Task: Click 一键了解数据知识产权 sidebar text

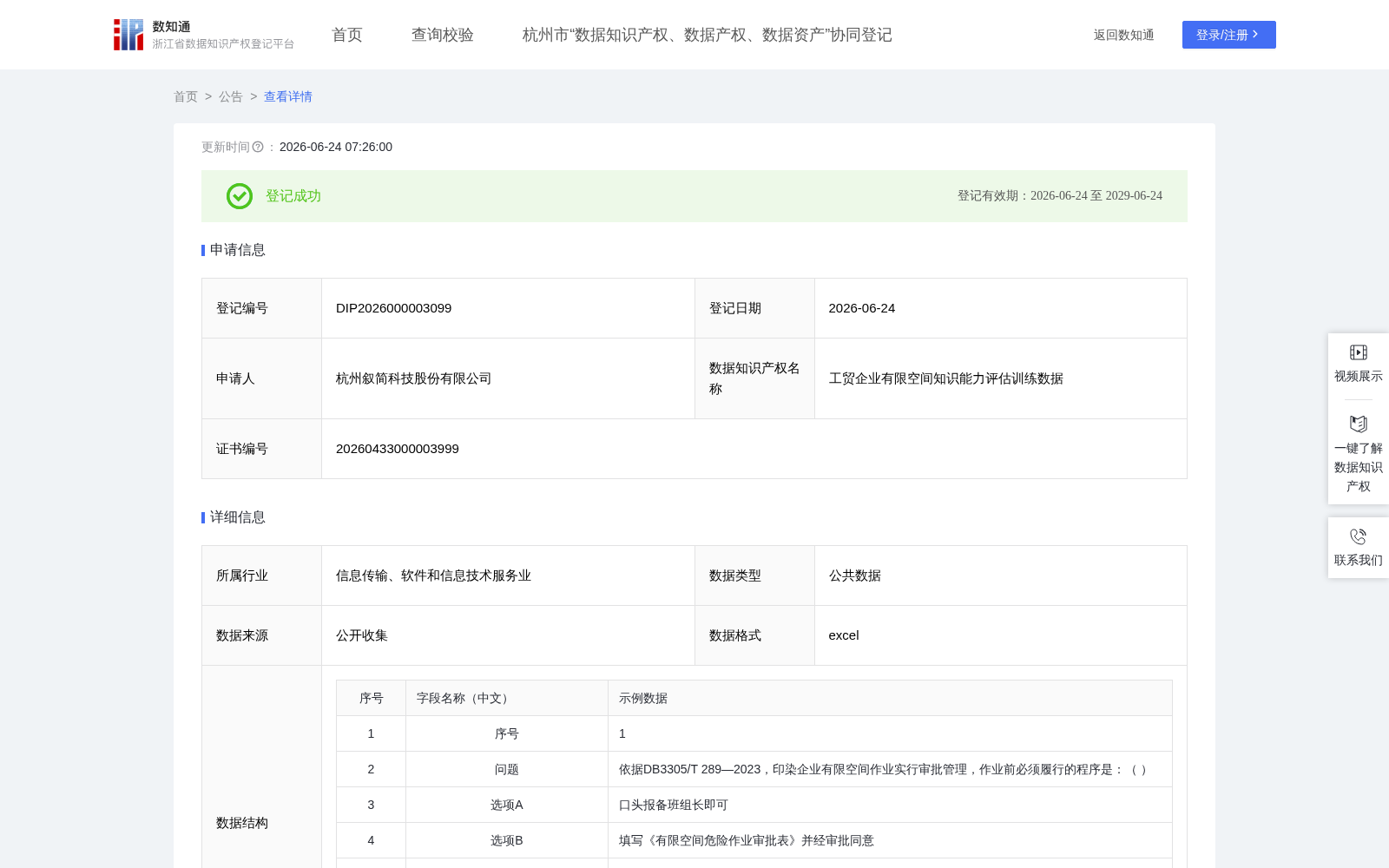Action: pos(1359,467)
